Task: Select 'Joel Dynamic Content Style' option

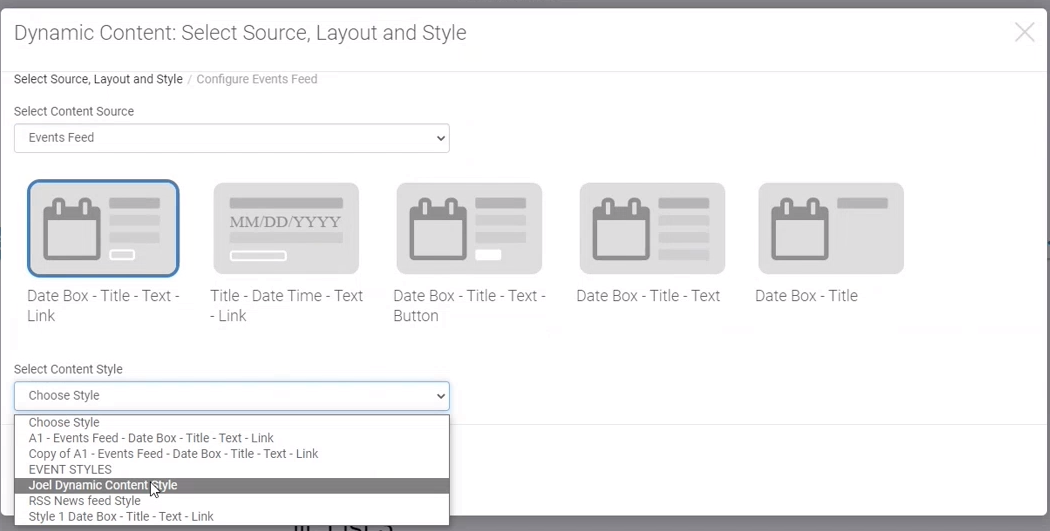Action: [x=103, y=486]
